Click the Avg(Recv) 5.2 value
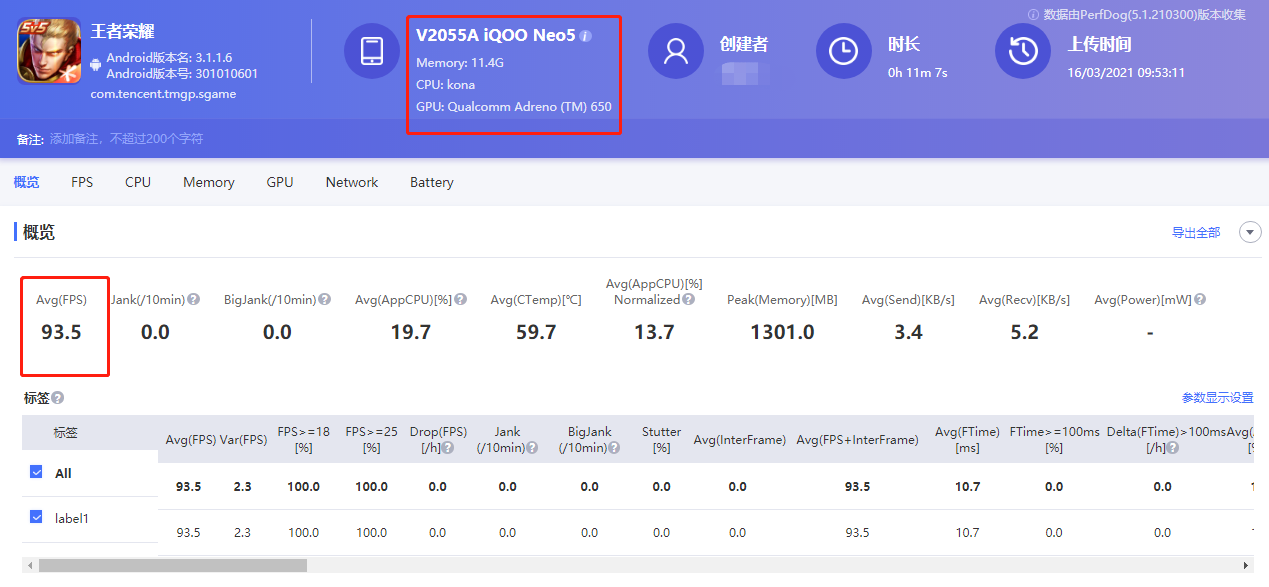The height and width of the screenshot is (587, 1269). click(x=1024, y=332)
